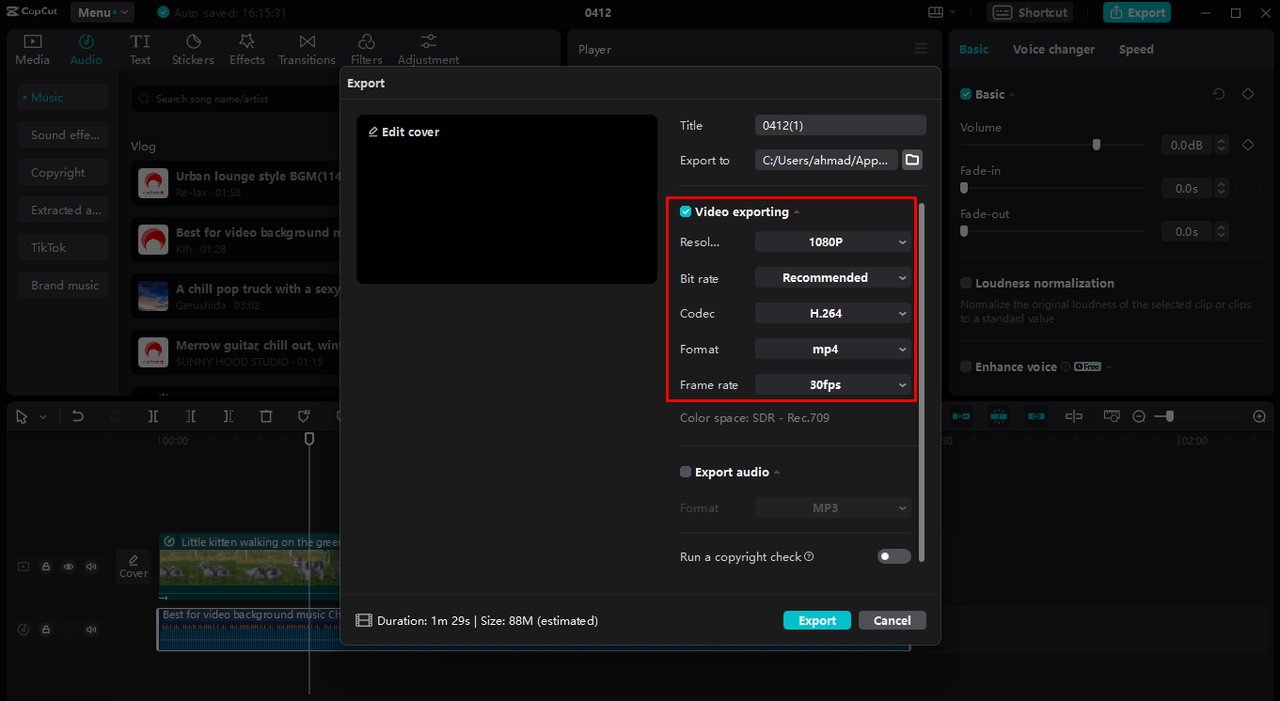Click the Fade-in slider handle

964,188
